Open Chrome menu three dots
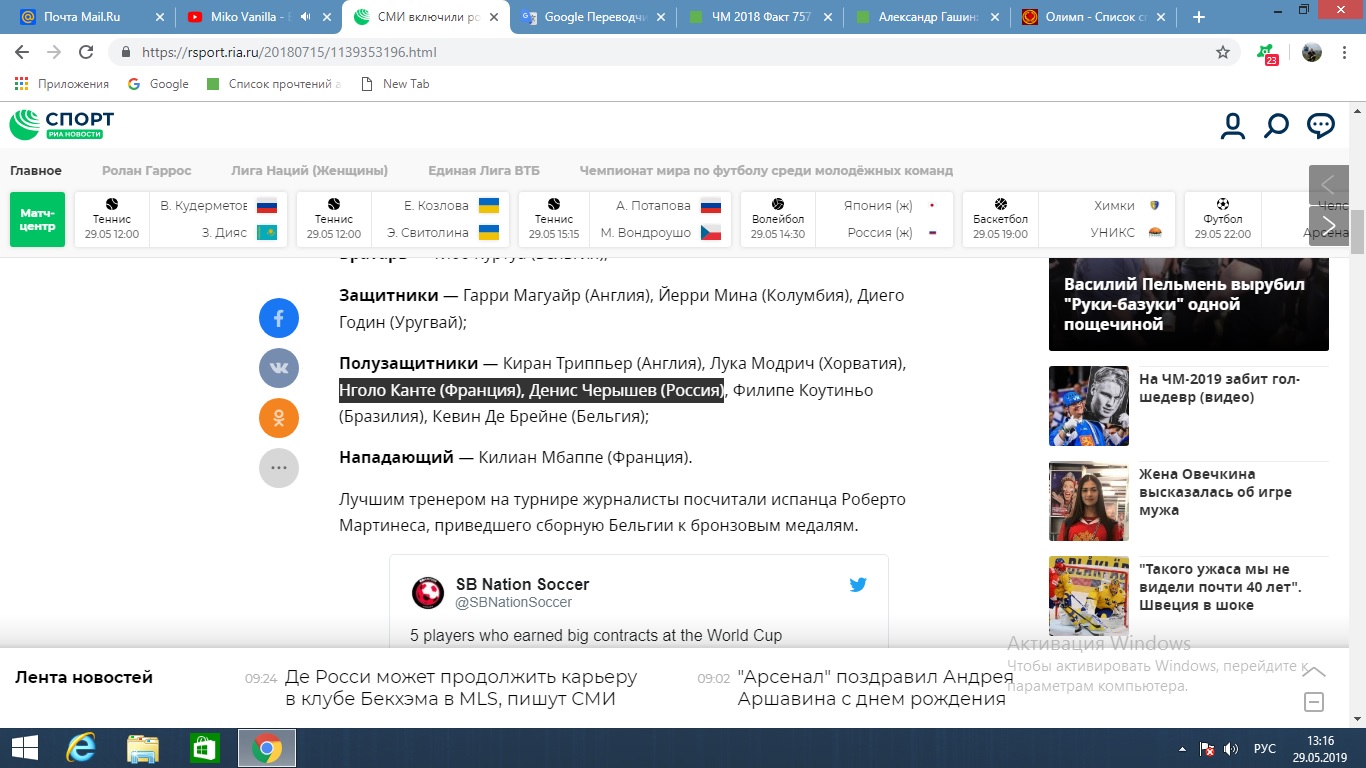 coord(1346,52)
